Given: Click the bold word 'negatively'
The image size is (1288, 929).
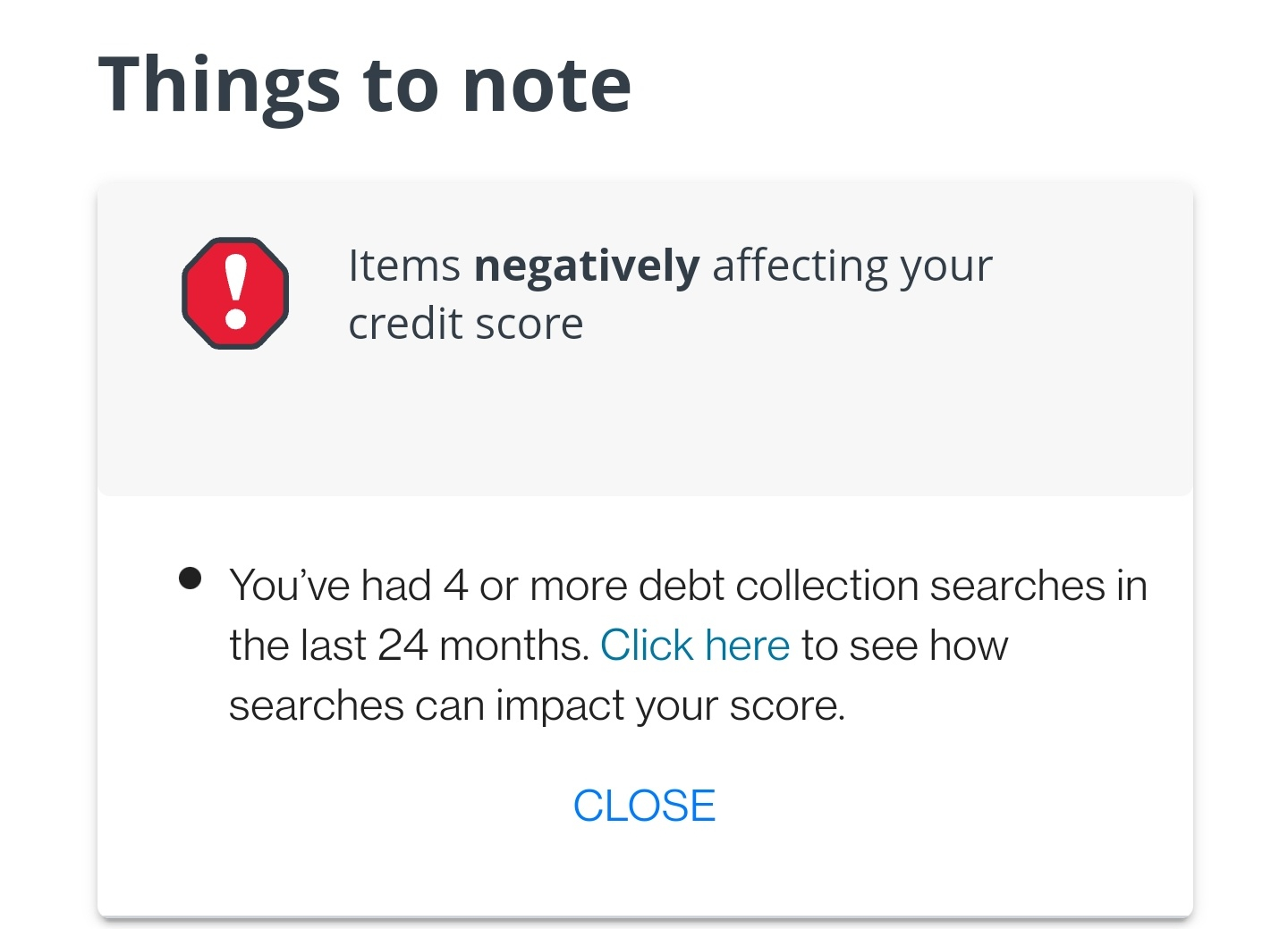Looking at the screenshot, I should (x=586, y=266).
